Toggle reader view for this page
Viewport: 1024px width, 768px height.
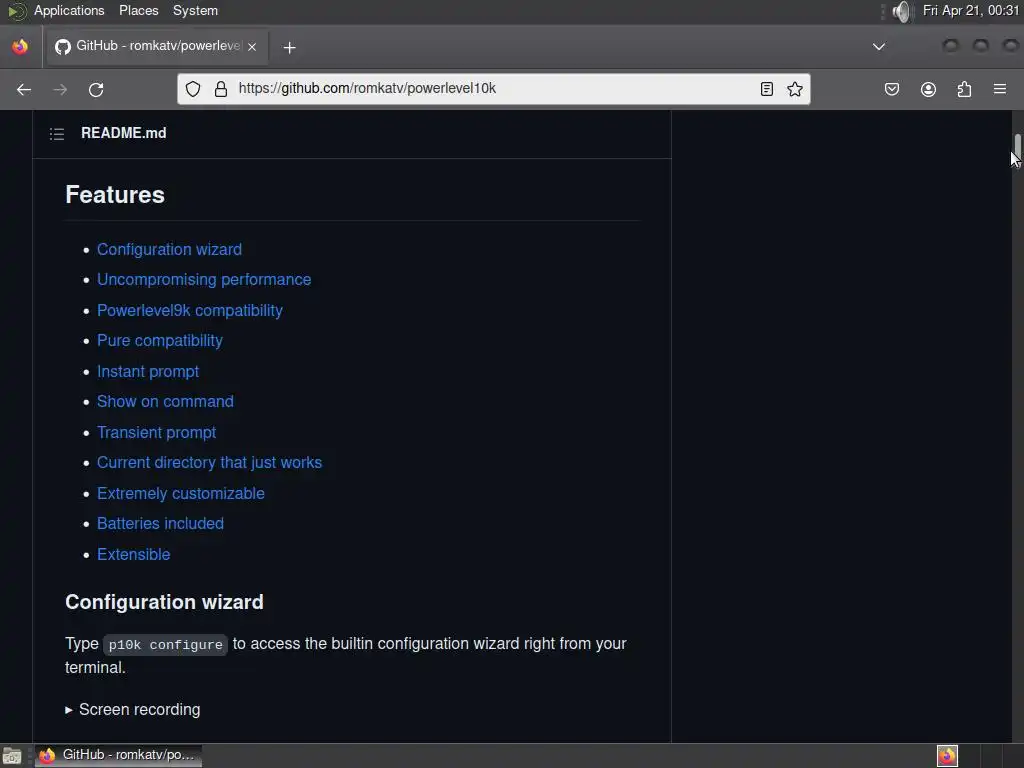(767, 89)
